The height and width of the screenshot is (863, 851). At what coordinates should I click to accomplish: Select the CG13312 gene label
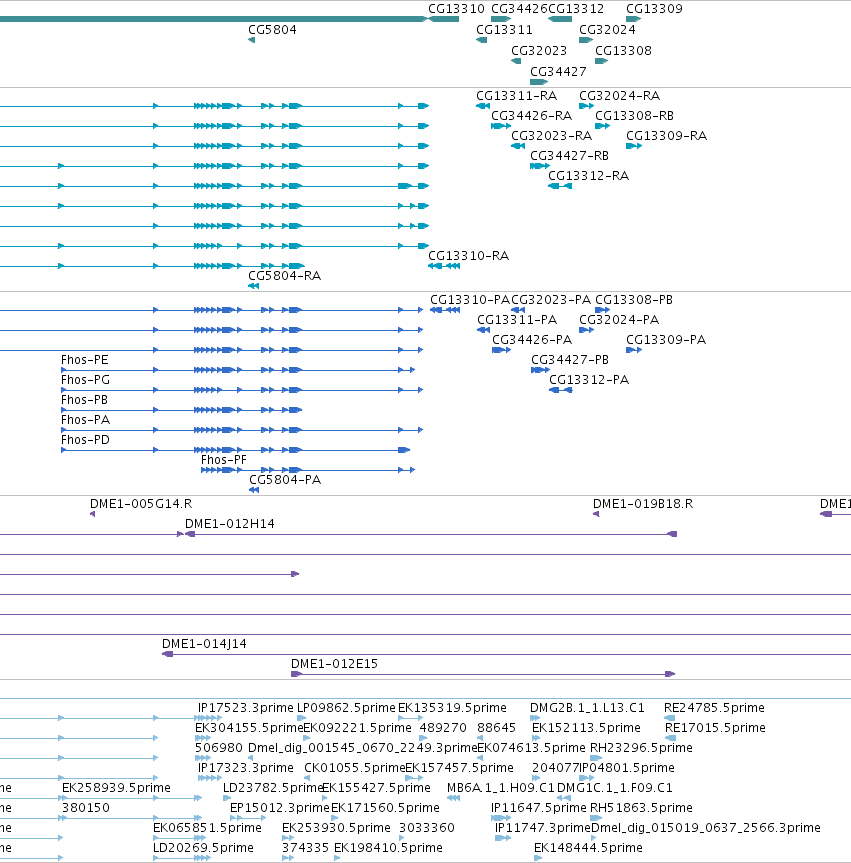click(576, 9)
